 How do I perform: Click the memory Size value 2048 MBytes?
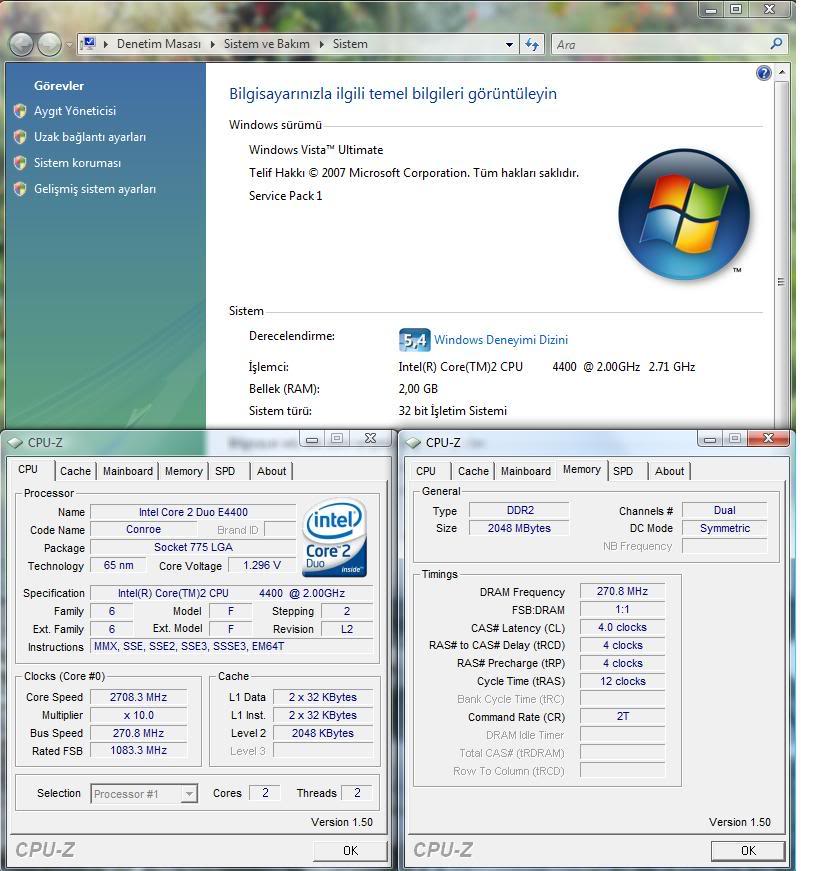[519, 528]
